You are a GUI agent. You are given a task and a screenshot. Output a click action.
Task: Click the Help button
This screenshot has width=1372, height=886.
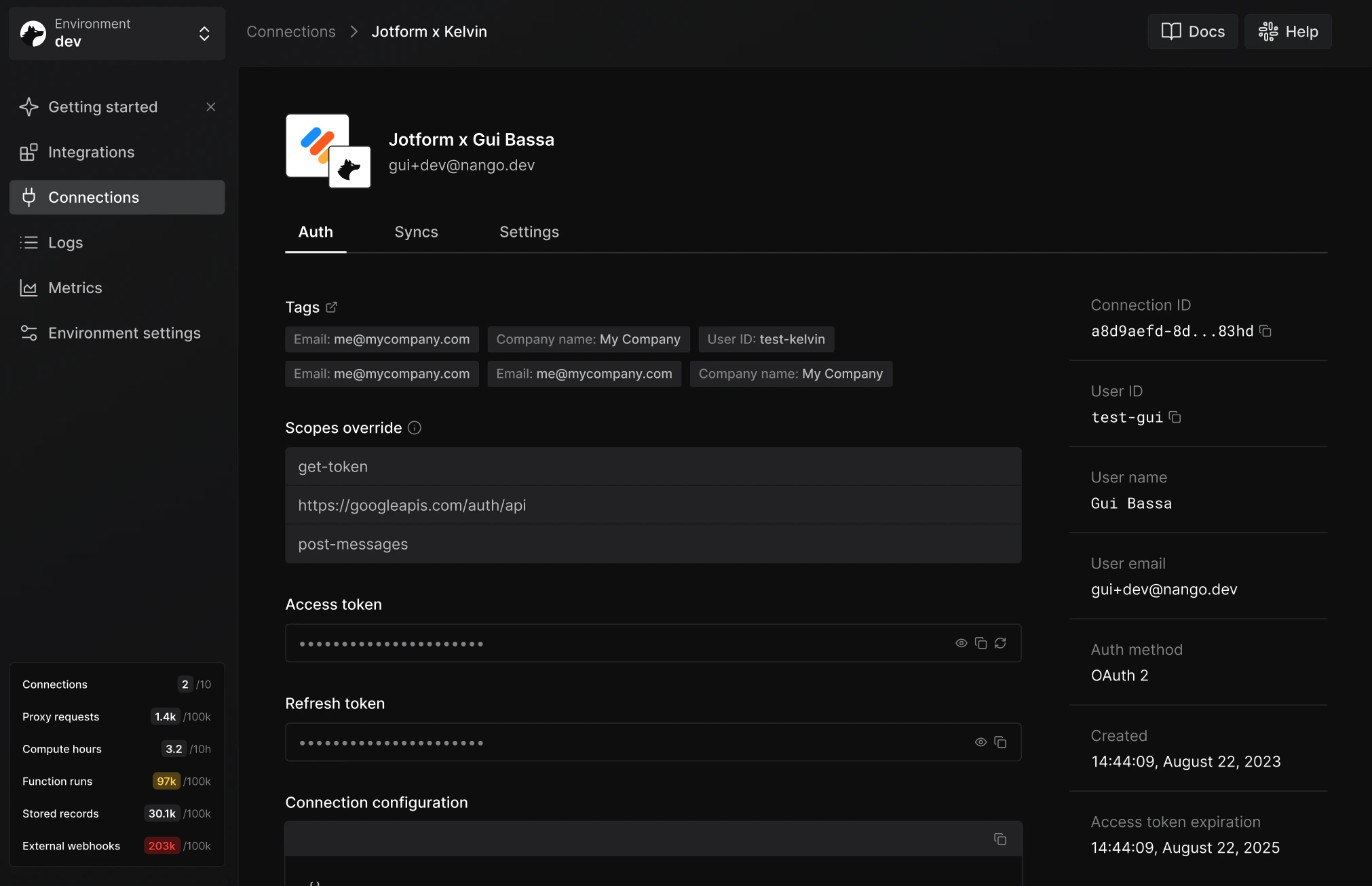pyautogui.click(x=1287, y=32)
